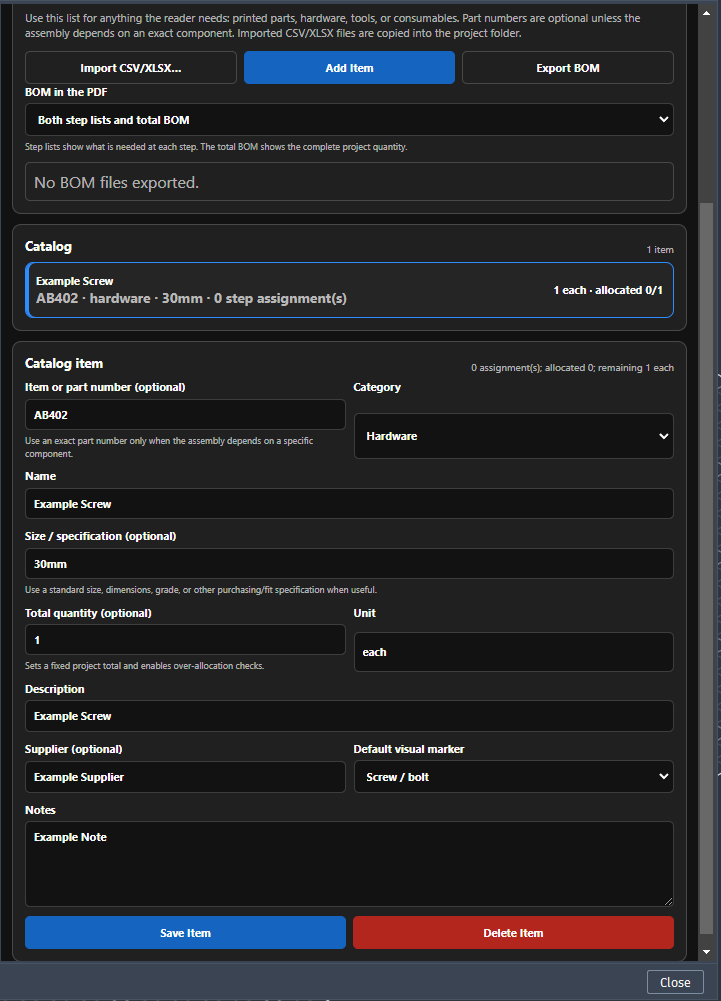Focus the Total quantity field

[185, 640]
